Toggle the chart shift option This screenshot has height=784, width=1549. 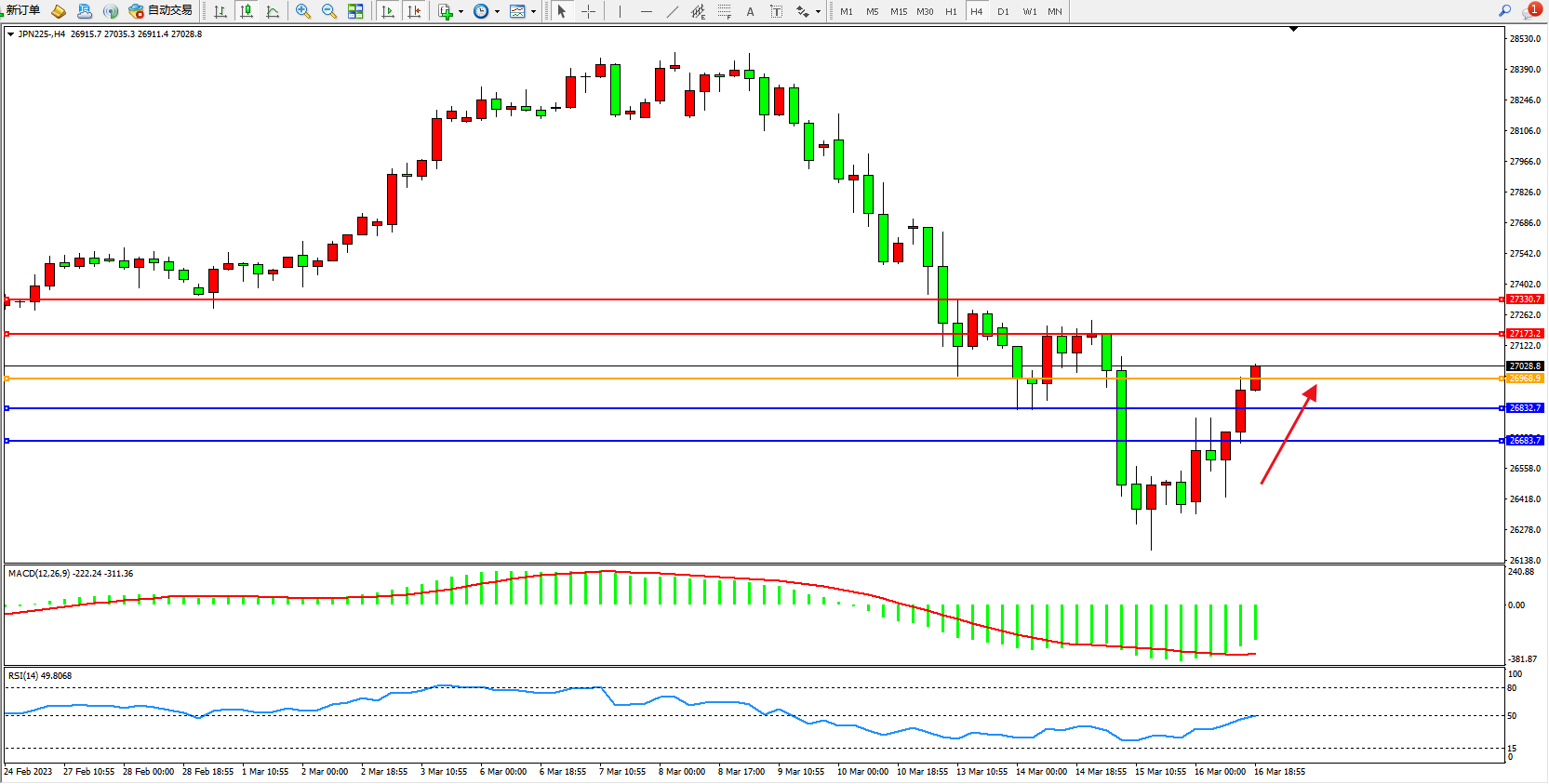(414, 11)
